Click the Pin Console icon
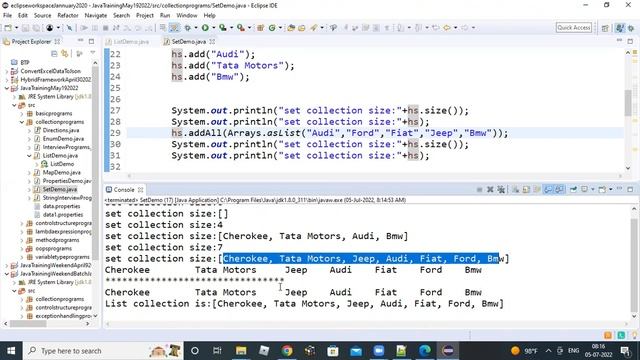 tap(573, 189)
